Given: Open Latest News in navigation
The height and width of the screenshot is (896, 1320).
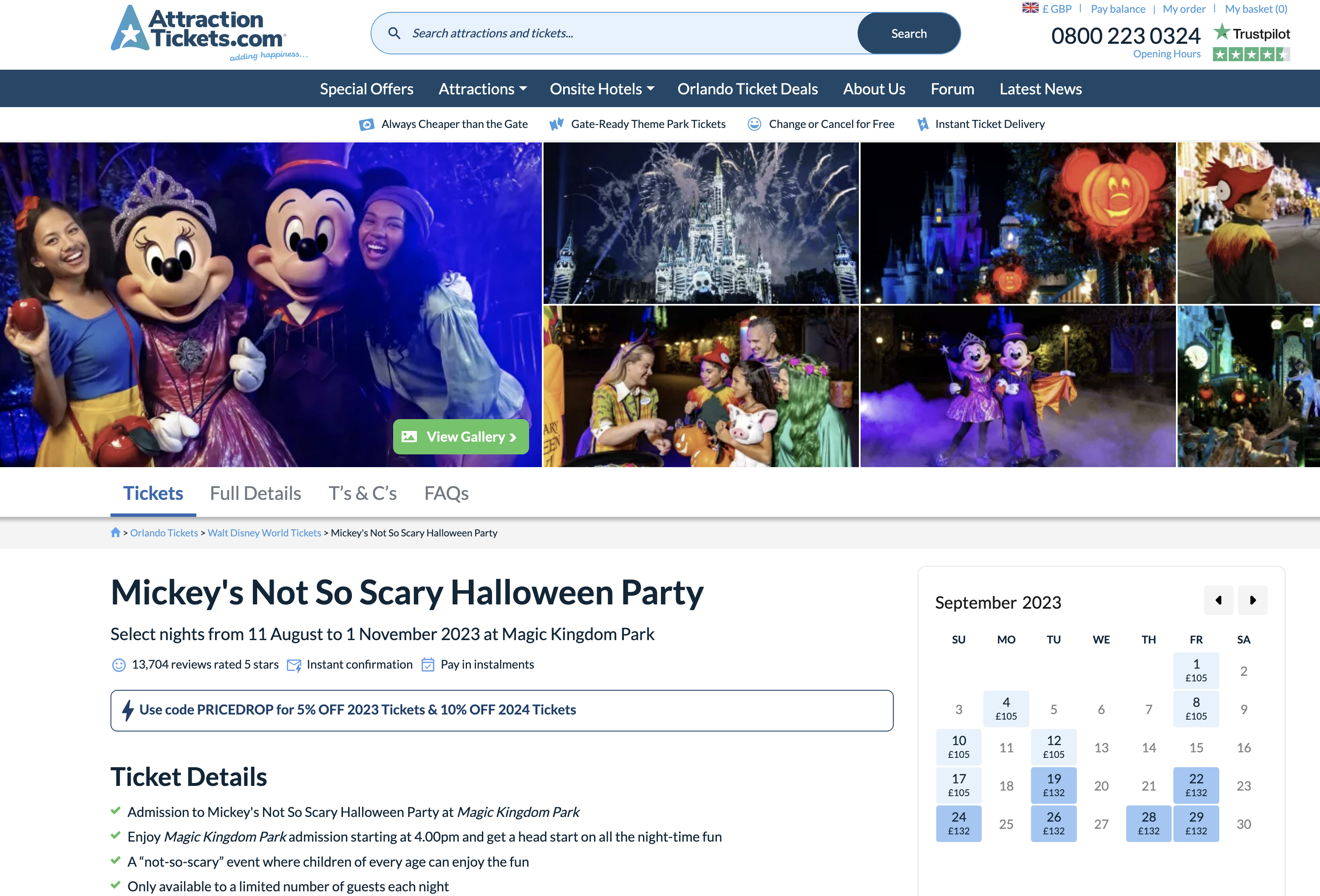Looking at the screenshot, I should click(x=1040, y=89).
